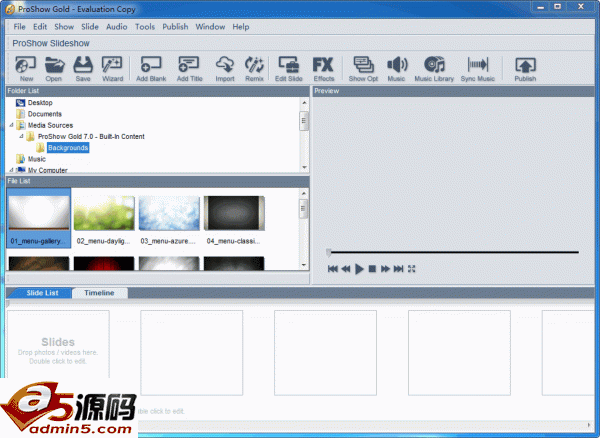The image size is (600, 438).
Task: Click the Remix toolbar icon
Action: click(254, 69)
